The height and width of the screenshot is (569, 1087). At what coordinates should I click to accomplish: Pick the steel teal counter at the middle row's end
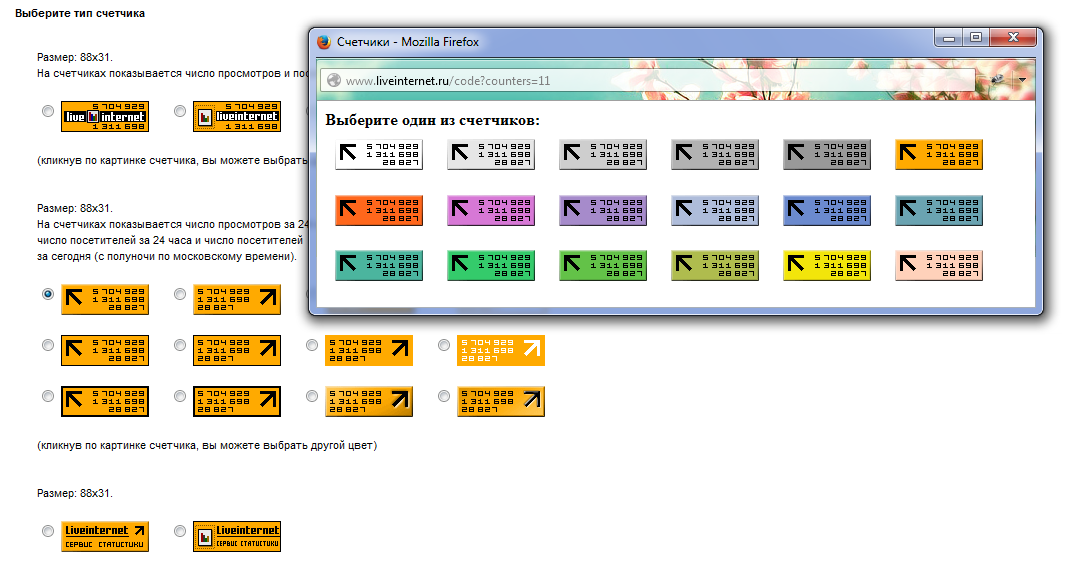point(939,211)
